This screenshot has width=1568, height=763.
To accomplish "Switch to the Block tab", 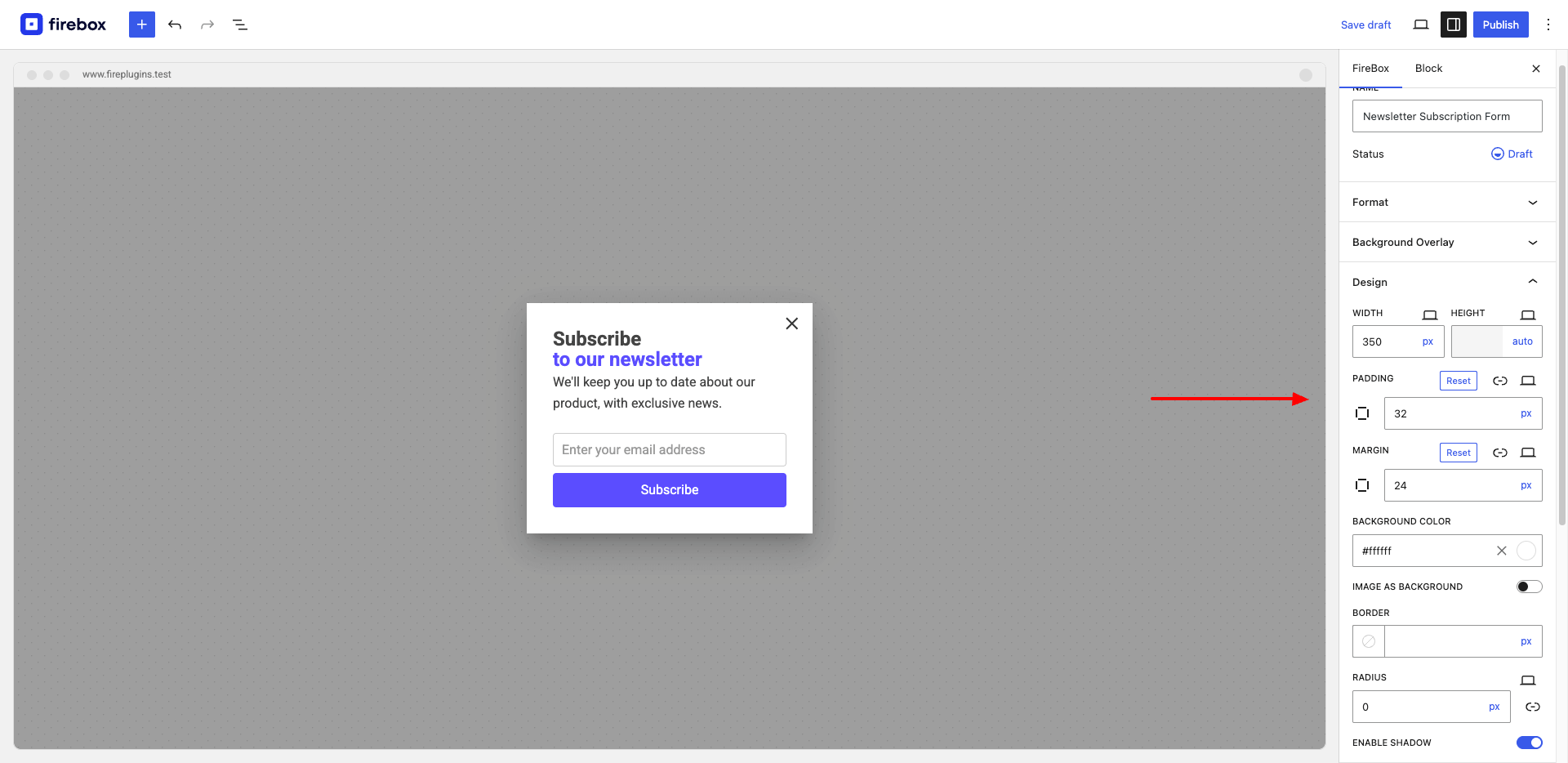I will 1428,69.
